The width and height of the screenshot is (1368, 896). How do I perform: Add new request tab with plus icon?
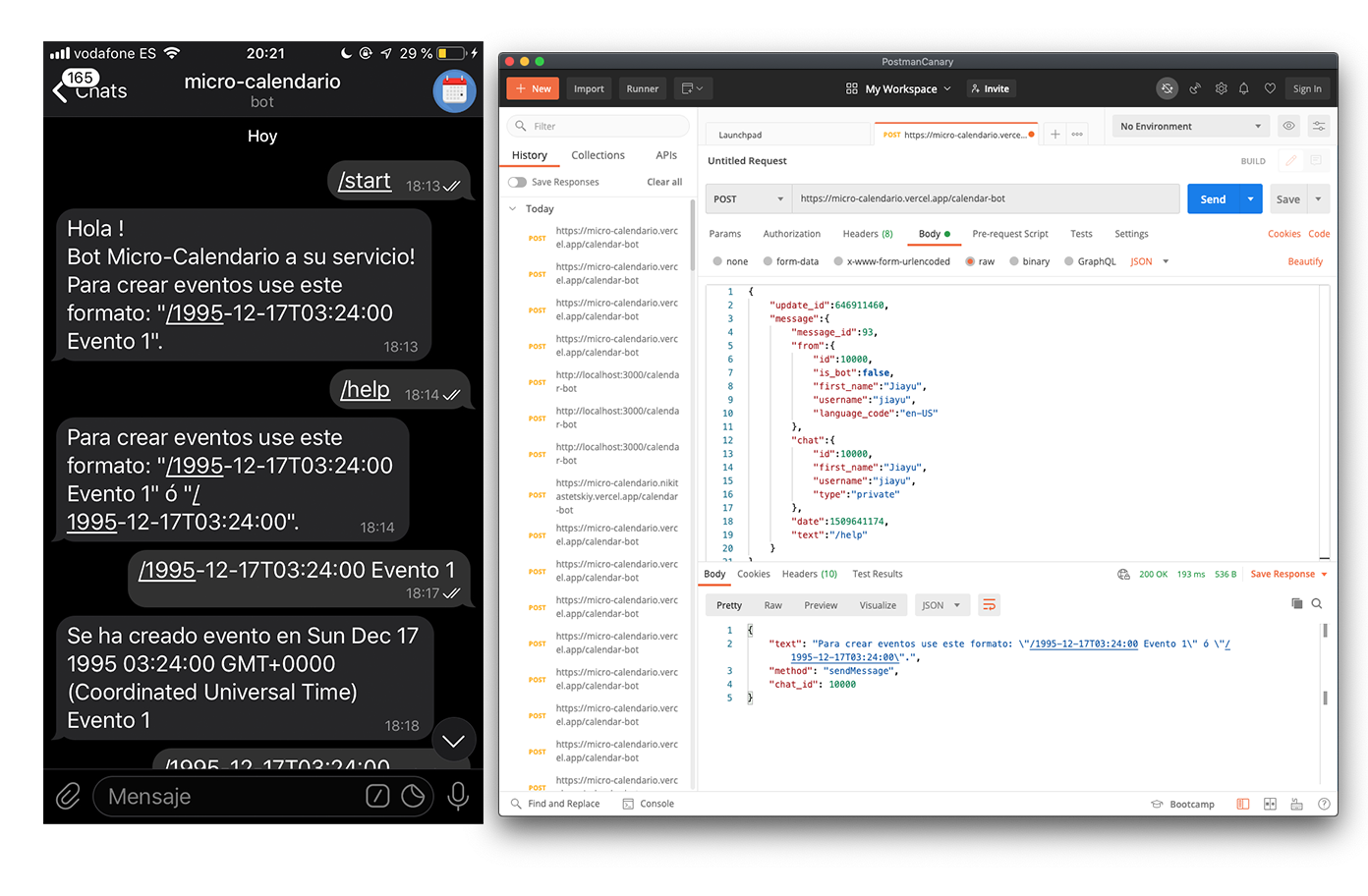tap(1054, 135)
